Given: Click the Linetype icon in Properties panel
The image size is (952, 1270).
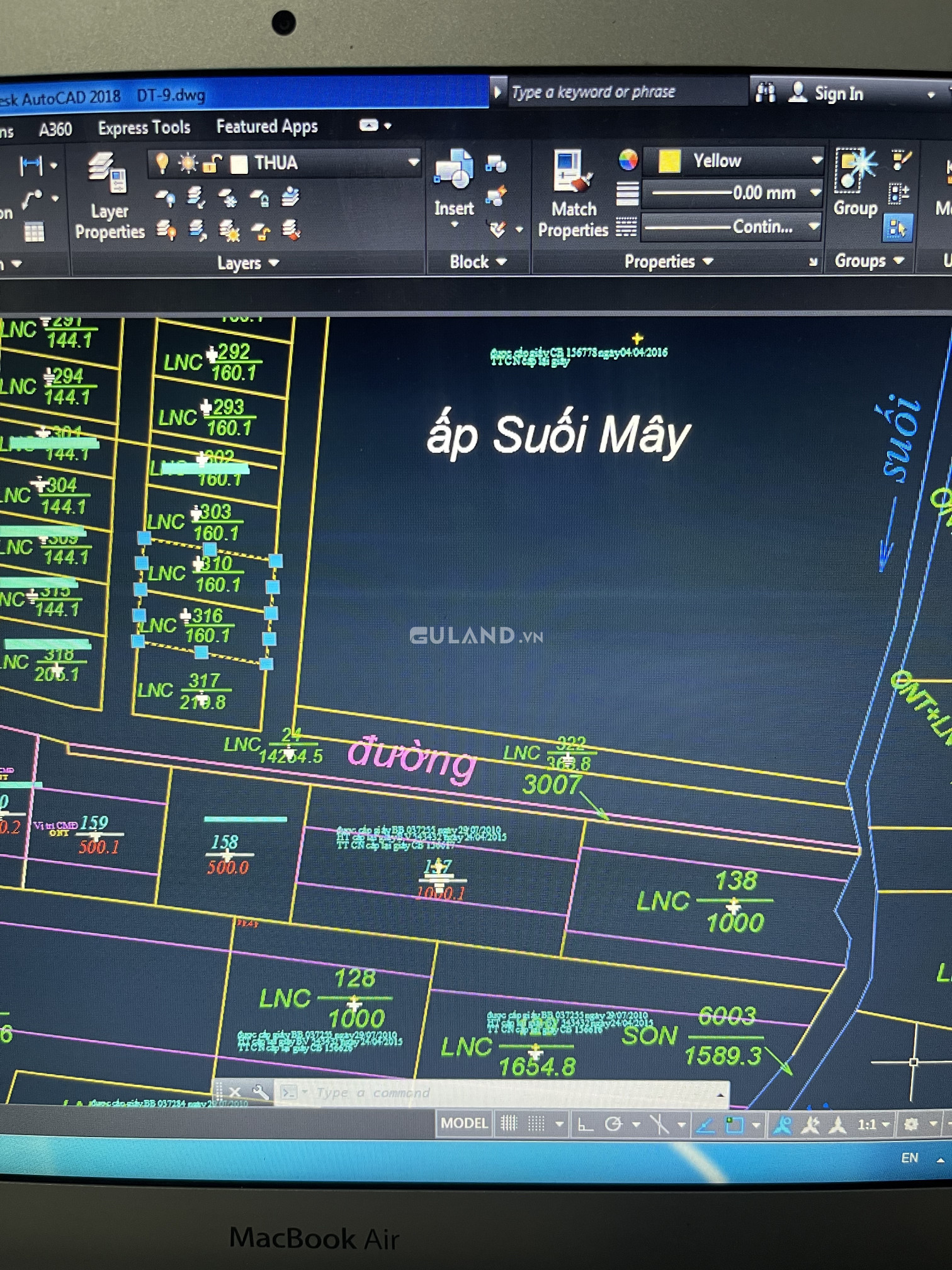Looking at the screenshot, I should tap(626, 227).
